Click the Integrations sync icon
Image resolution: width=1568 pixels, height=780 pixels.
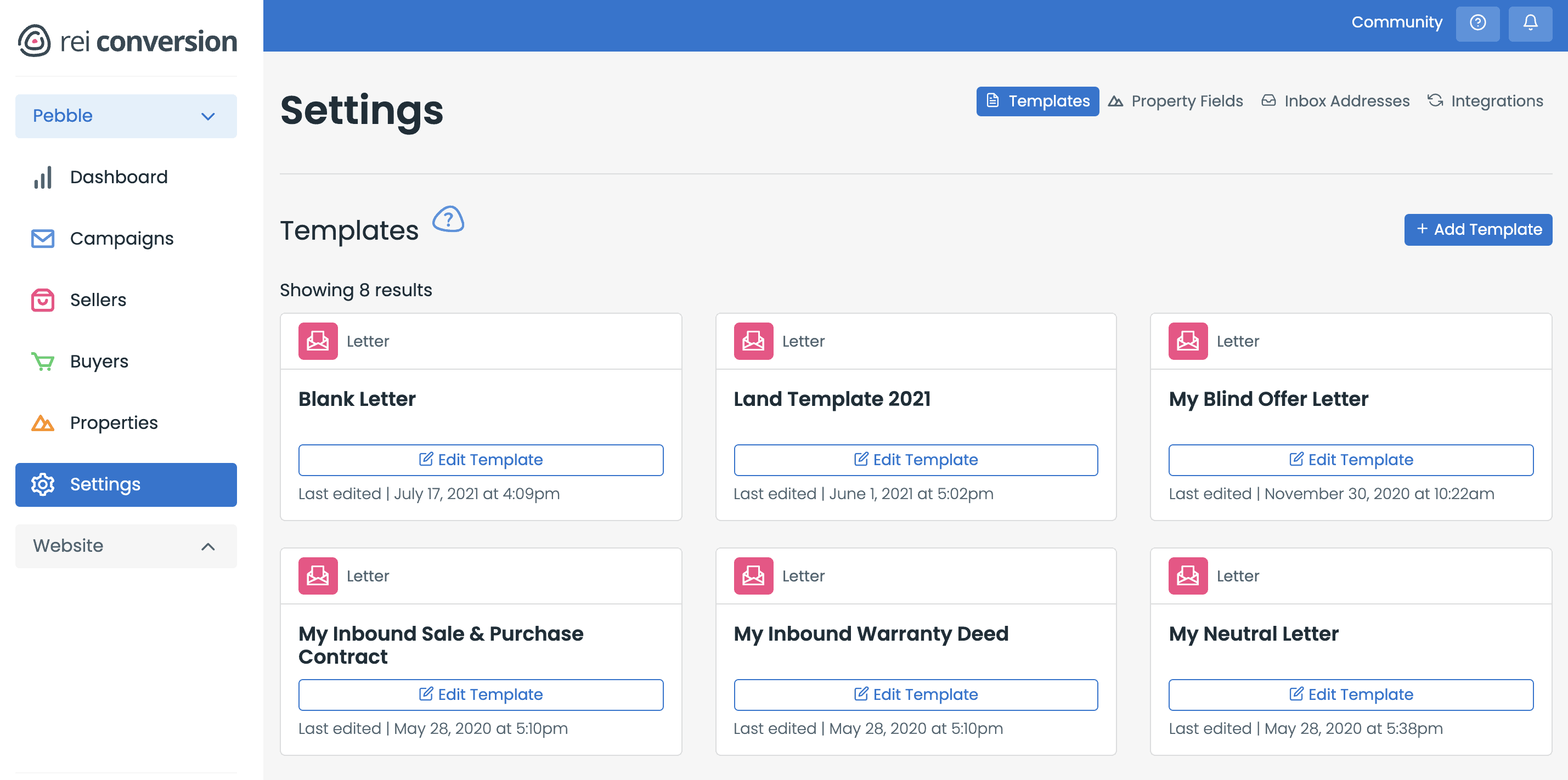(1435, 100)
